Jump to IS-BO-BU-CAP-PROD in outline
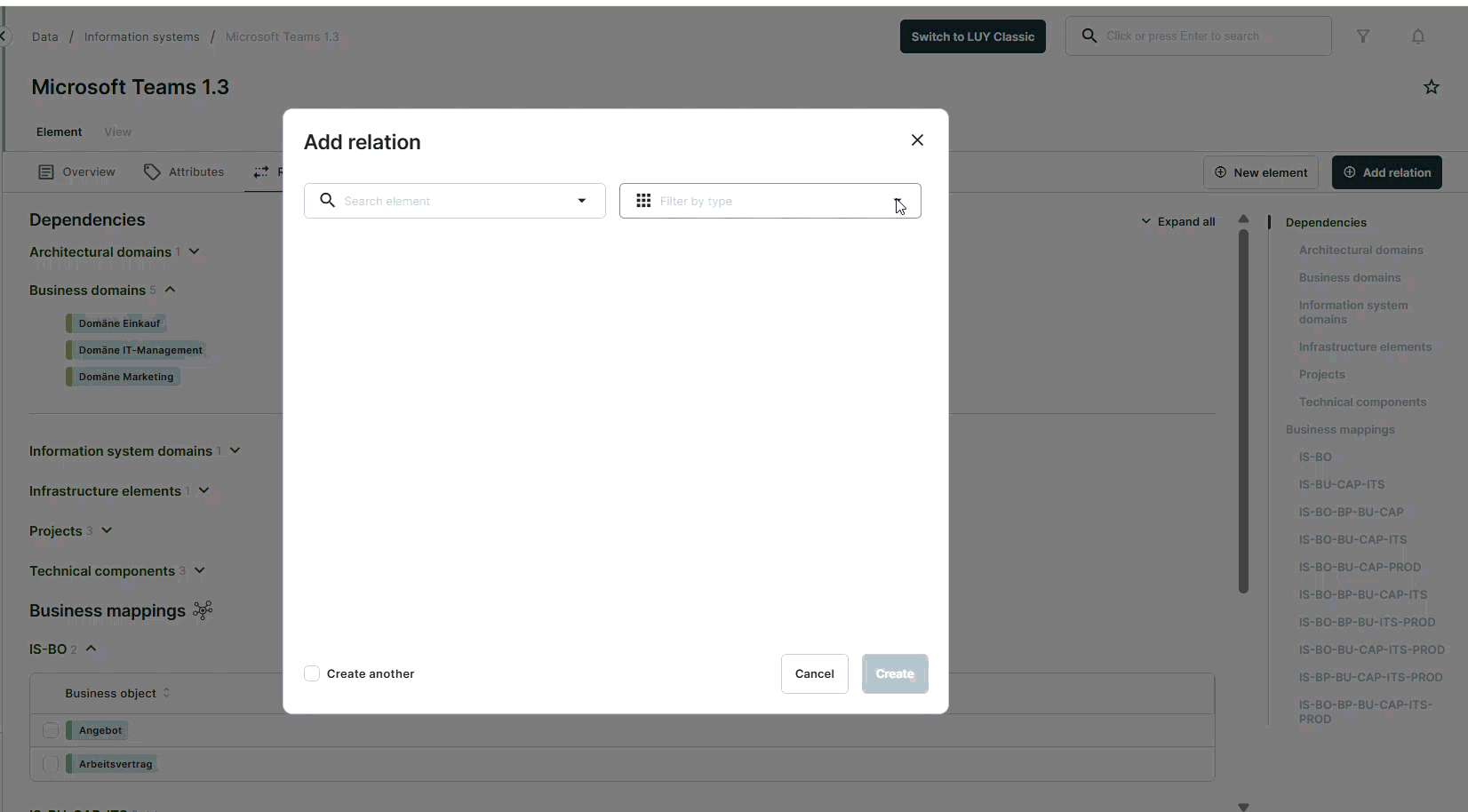Viewport: 1468px width, 812px height. 1360,567
